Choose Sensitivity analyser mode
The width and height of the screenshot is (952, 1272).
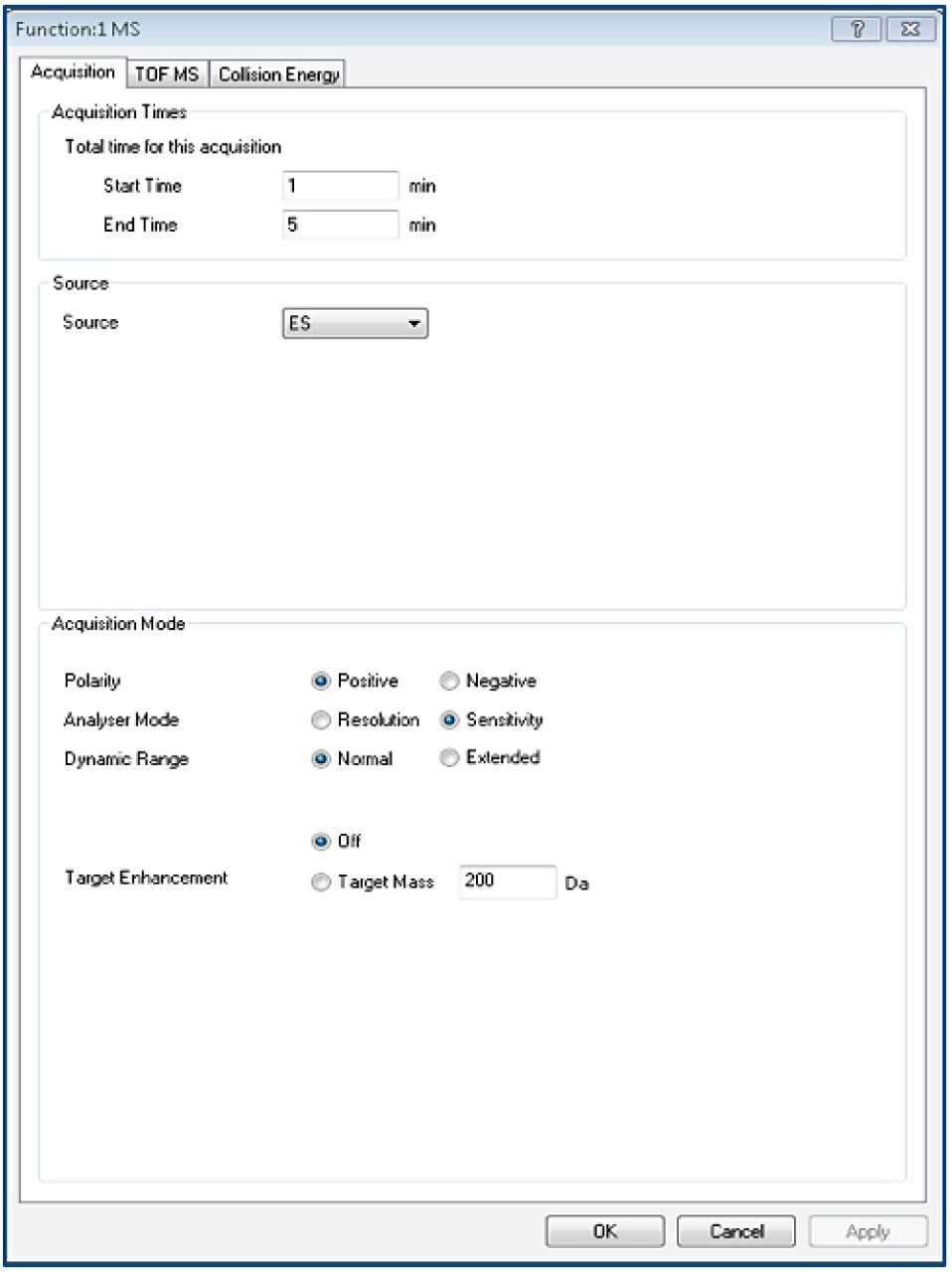[x=449, y=719]
